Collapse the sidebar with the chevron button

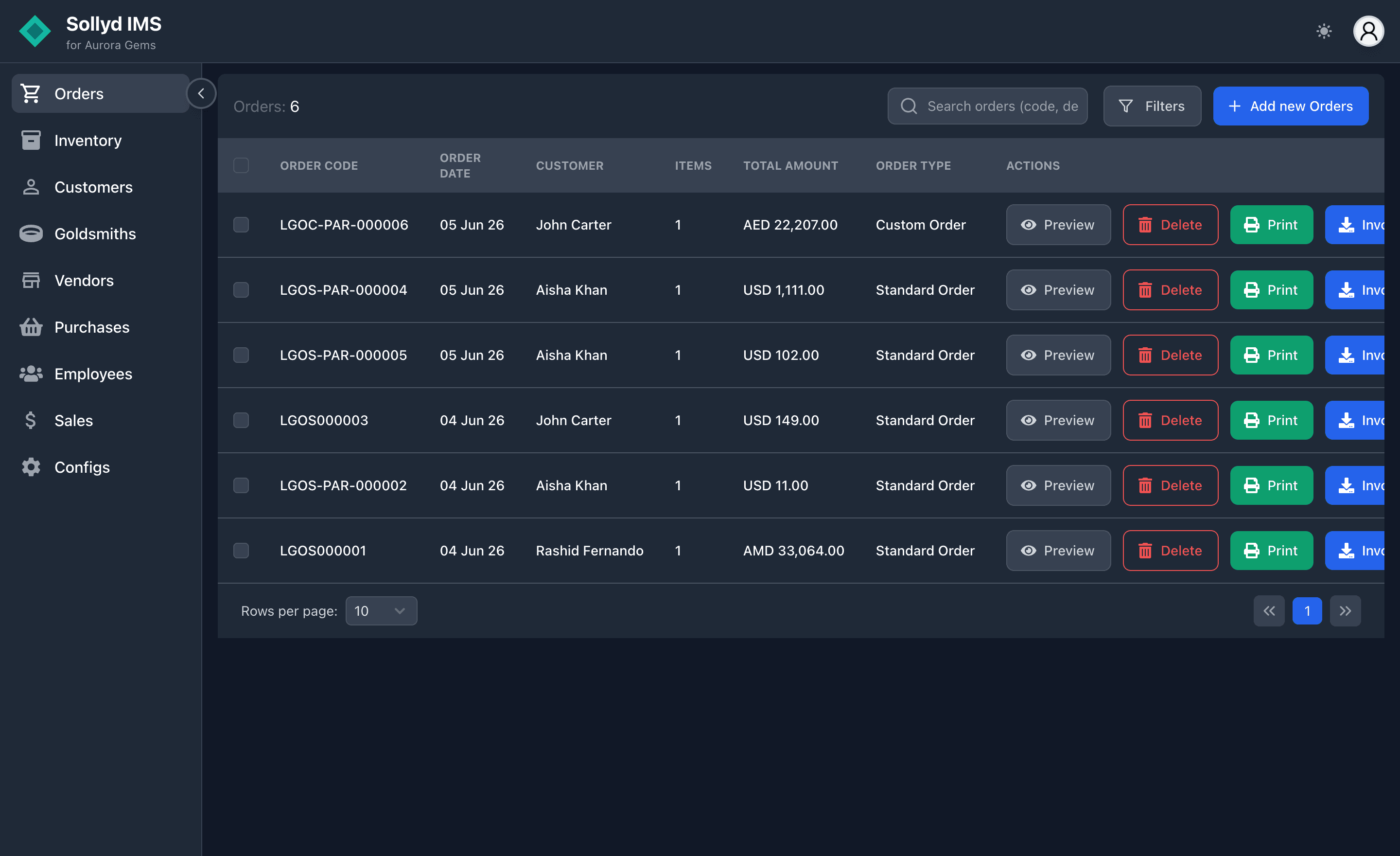[201, 93]
